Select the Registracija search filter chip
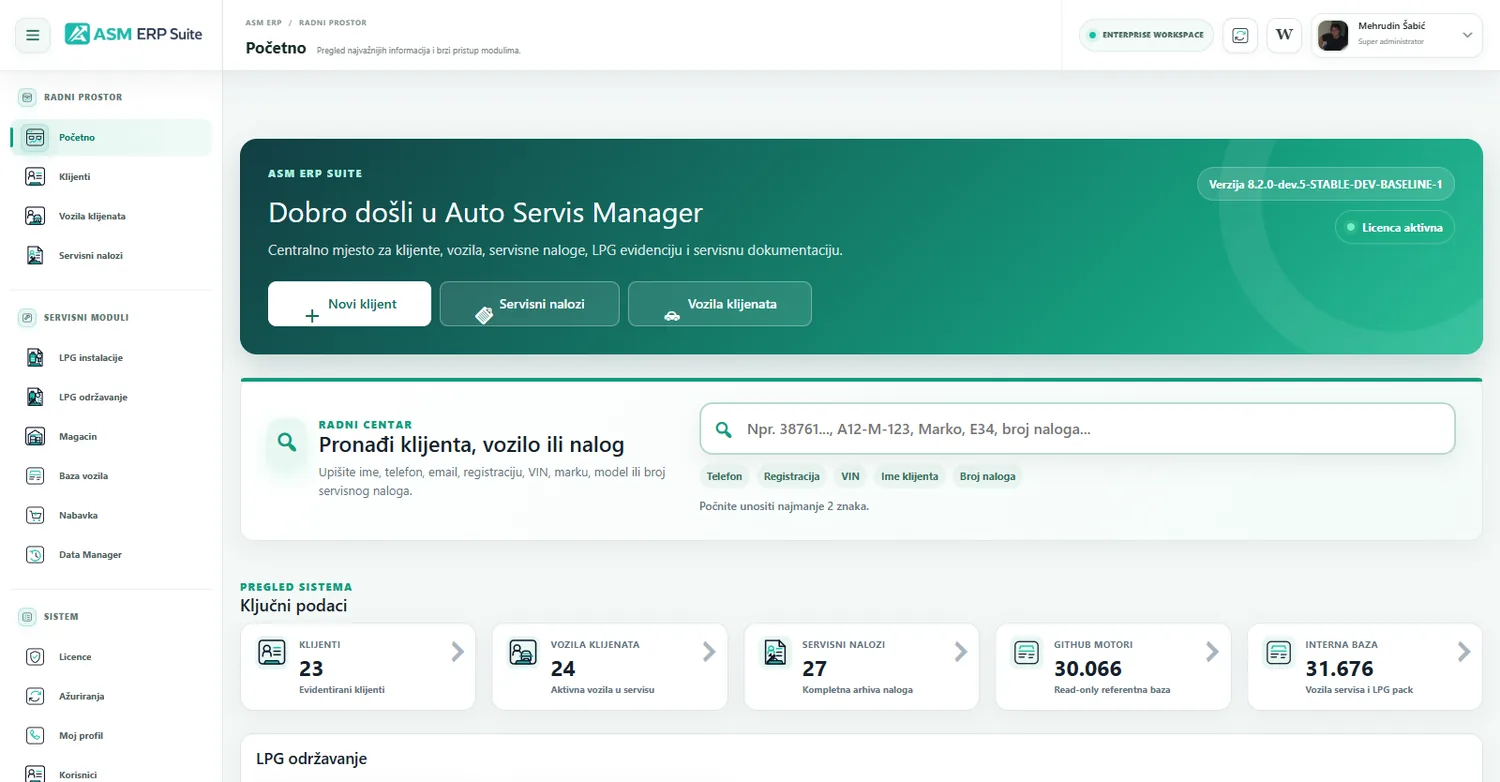Viewport: 1500px width, 782px height. (791, 476)
